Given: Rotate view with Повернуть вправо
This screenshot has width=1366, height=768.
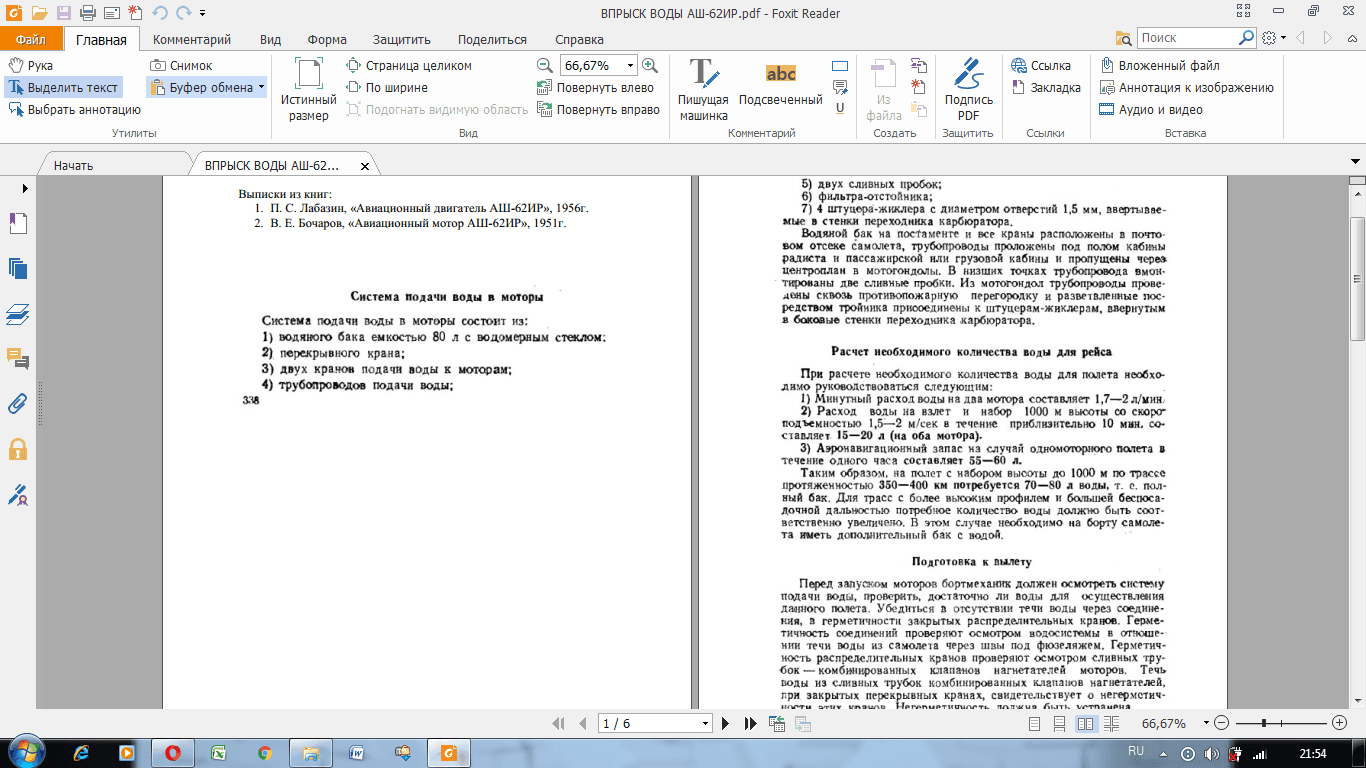Looking at the screenshot, I should pyautogui.click(x=599, y=109).
